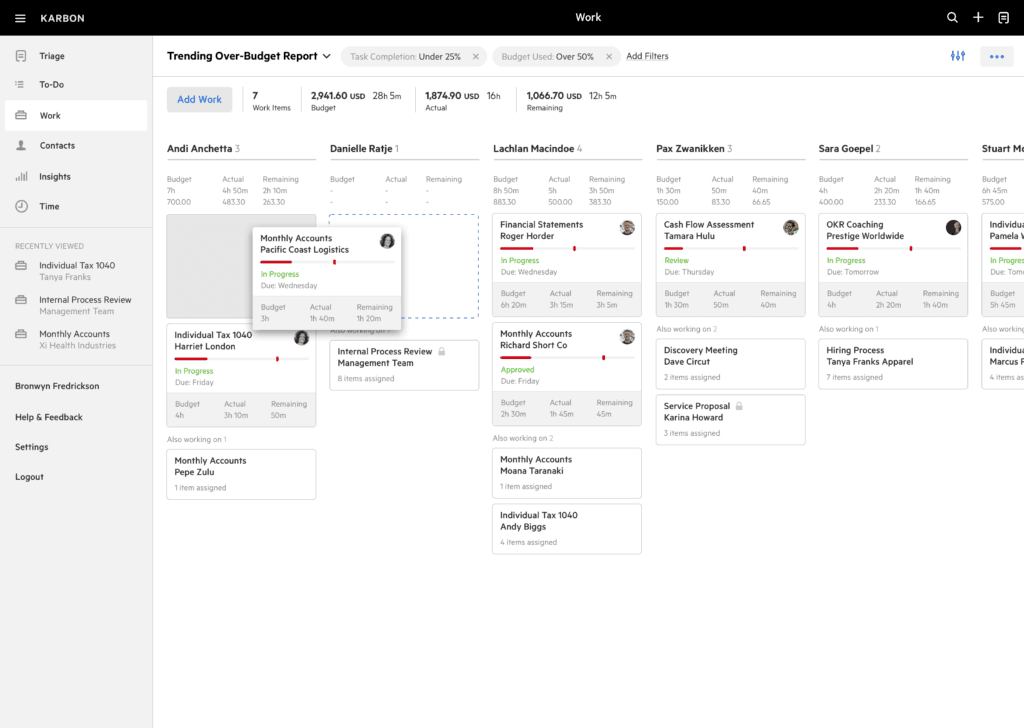Image resolution: width=1024 pixels, height=728 pixels.
Task: Navigate to Insights
Action: [76, 176]
